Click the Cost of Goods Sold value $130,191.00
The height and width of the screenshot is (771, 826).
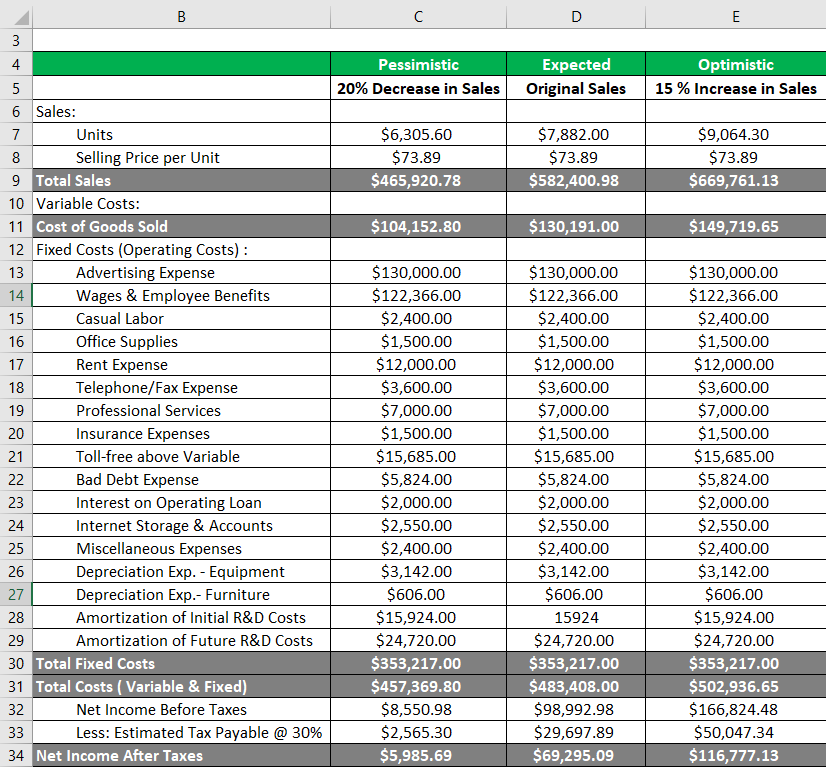[576, 226]
